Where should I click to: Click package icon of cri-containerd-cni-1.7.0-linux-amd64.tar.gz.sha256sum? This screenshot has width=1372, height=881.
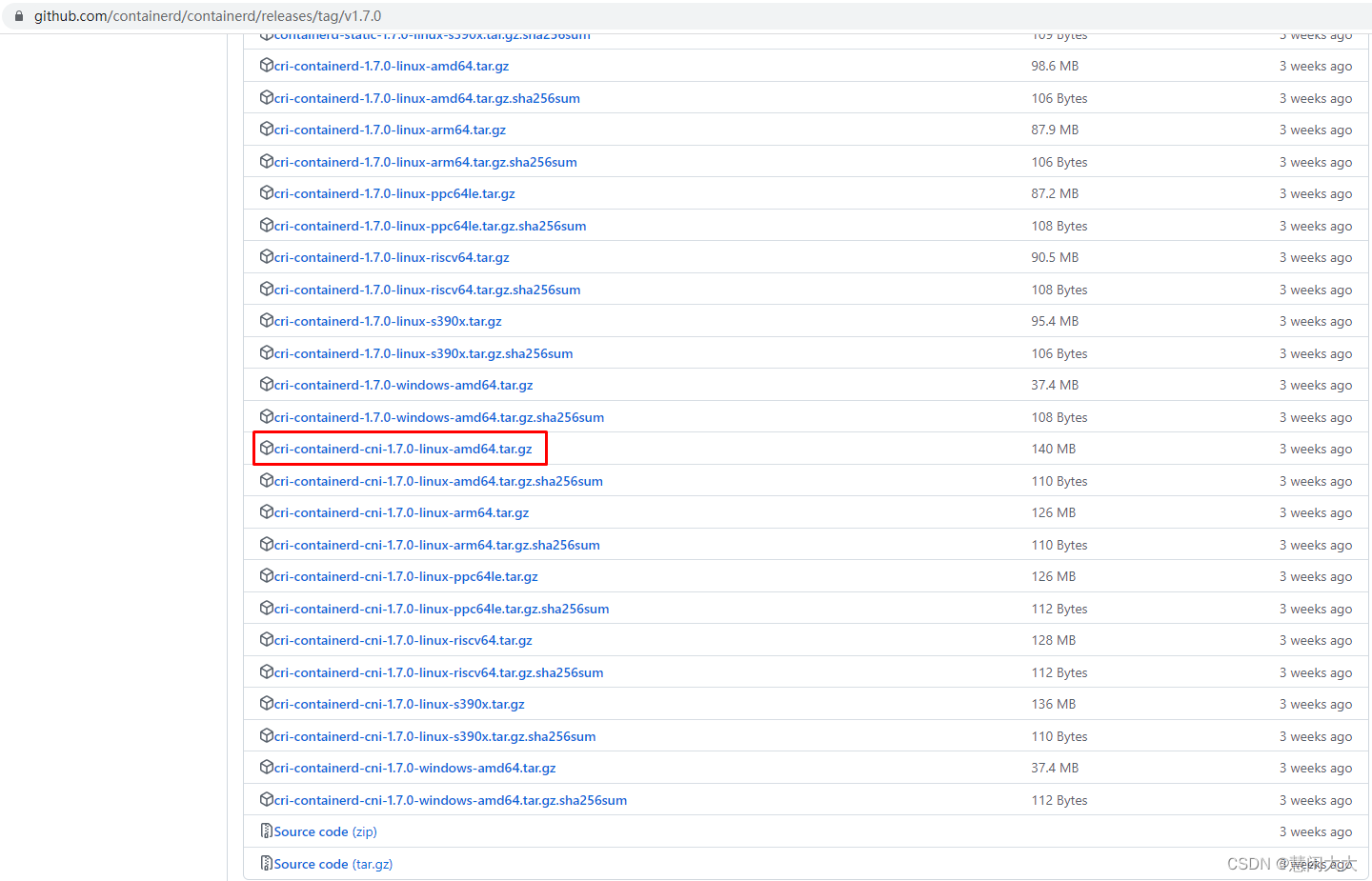click(x=267, y=480)
